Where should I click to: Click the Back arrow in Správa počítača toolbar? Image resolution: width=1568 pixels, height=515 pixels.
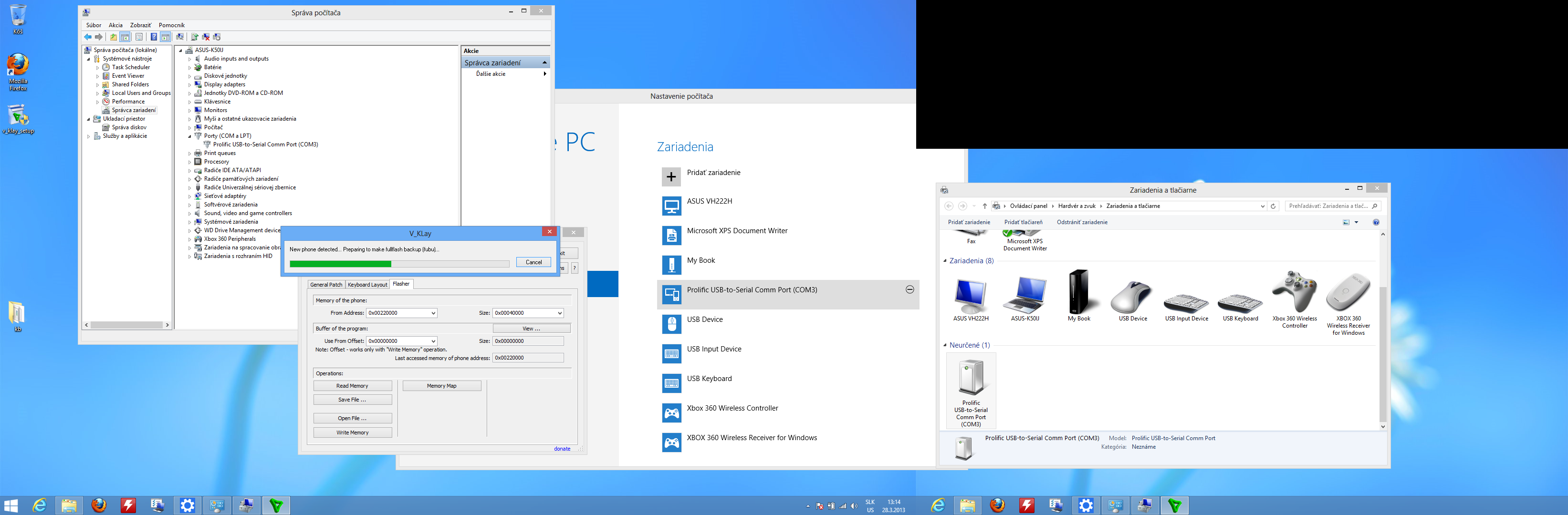88,37
